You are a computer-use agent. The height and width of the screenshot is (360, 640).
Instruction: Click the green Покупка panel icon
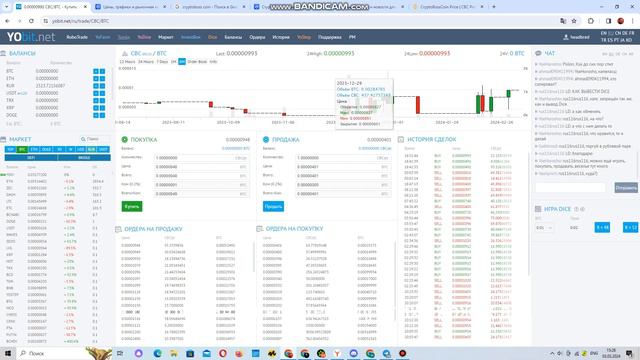[124, 140]
